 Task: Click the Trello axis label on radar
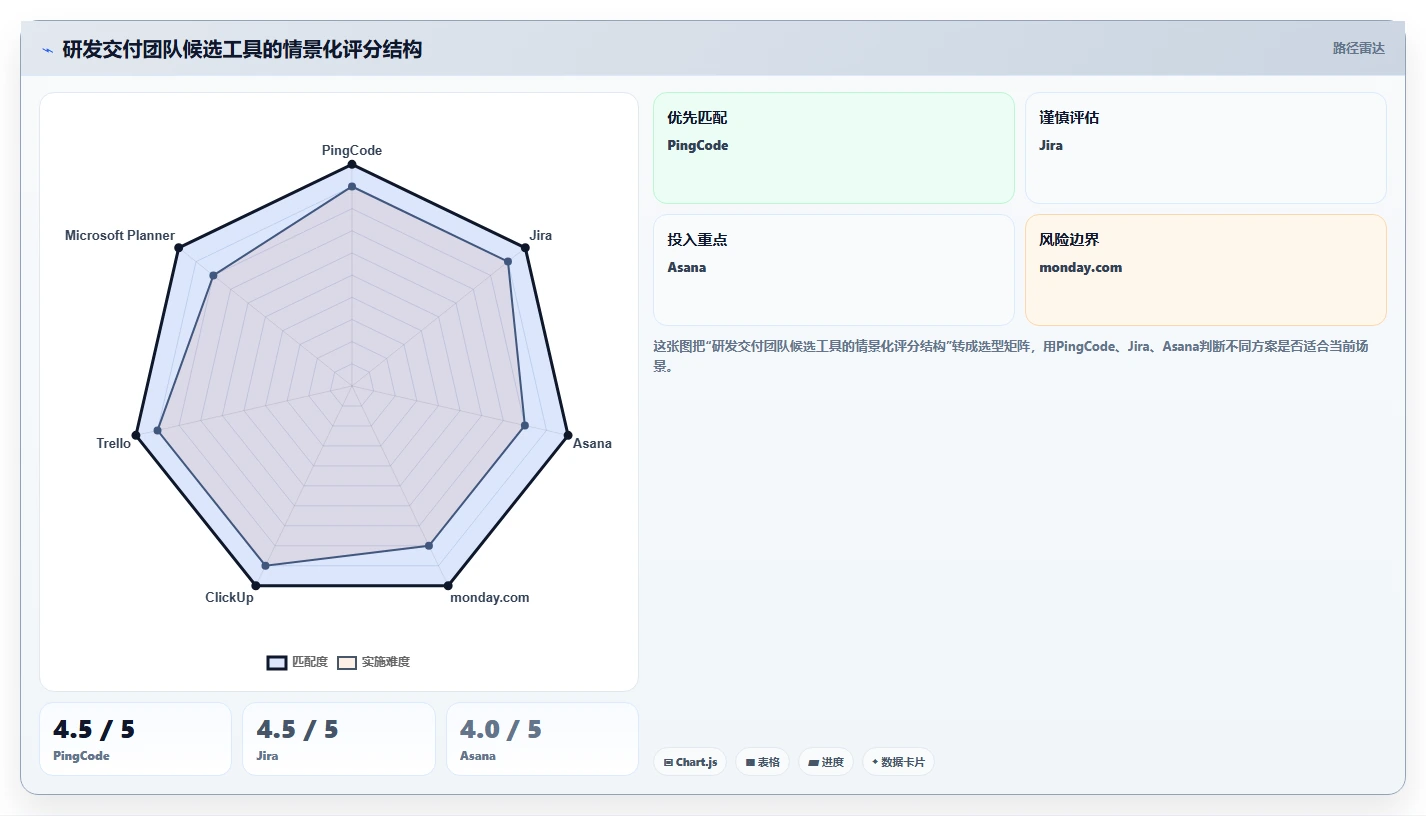[x=114, y=443]
